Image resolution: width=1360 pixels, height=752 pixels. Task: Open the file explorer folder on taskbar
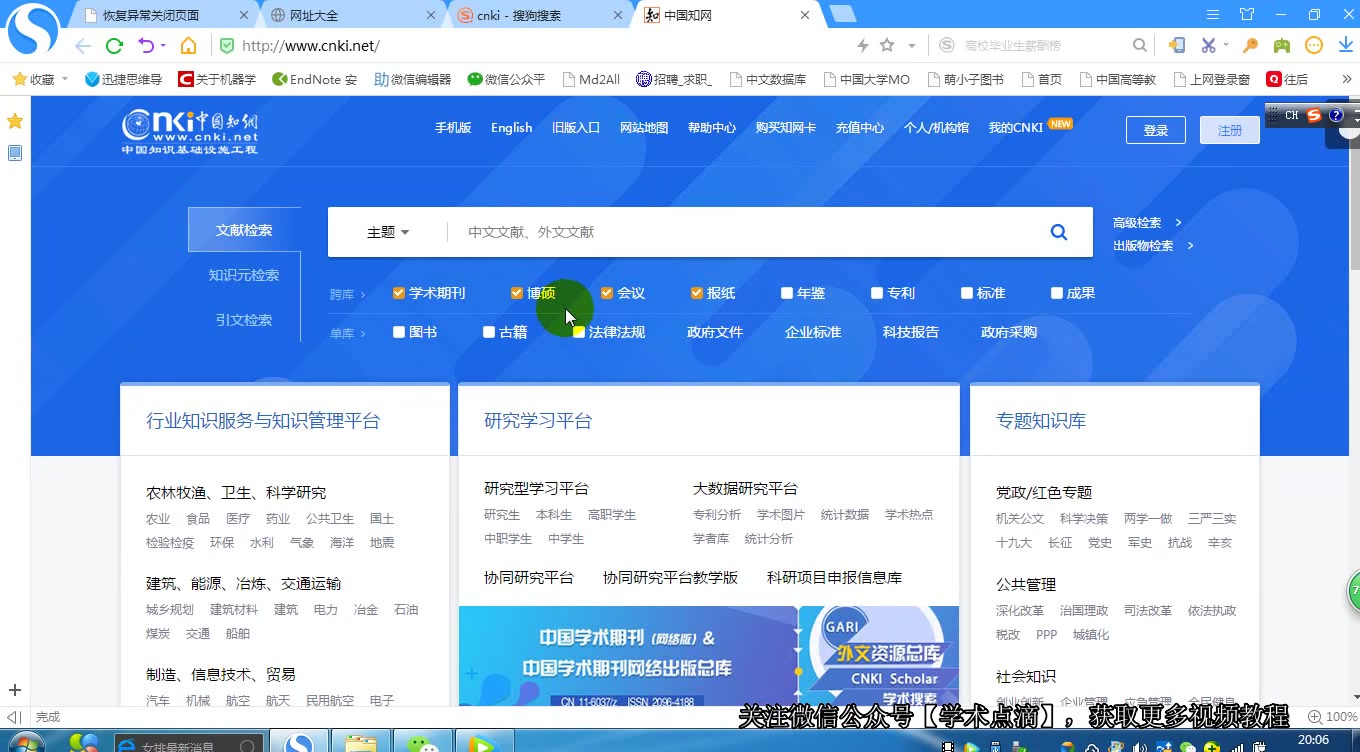pos(360,743)
